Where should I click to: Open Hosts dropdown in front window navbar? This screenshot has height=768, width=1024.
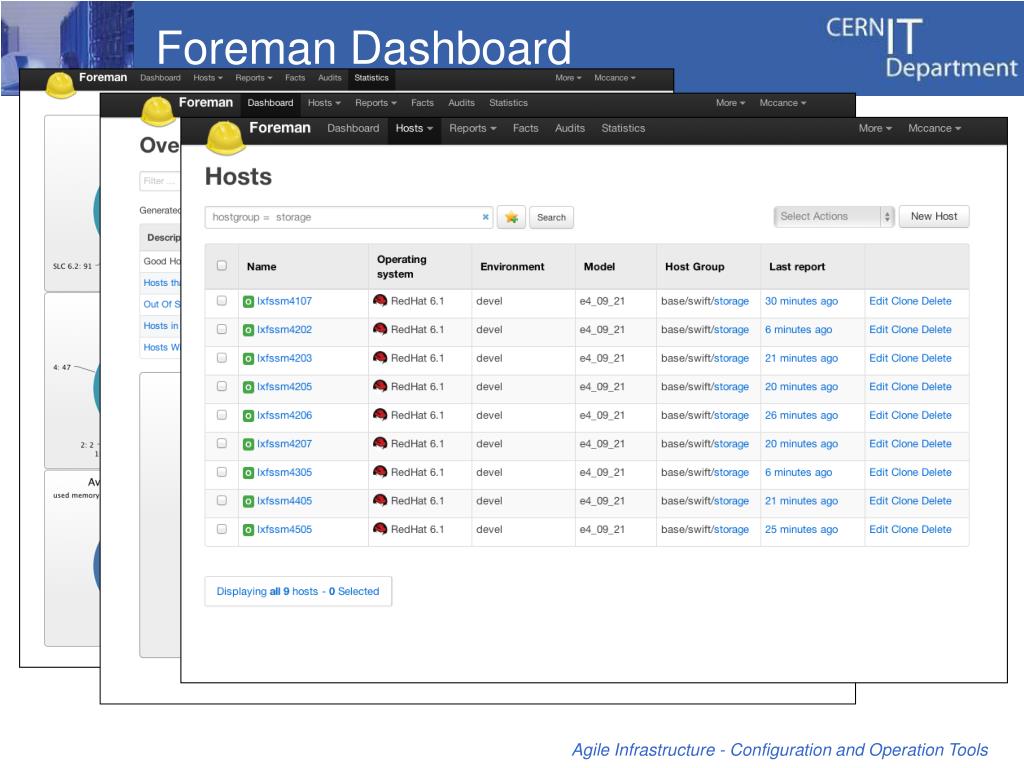pos(414,129)
